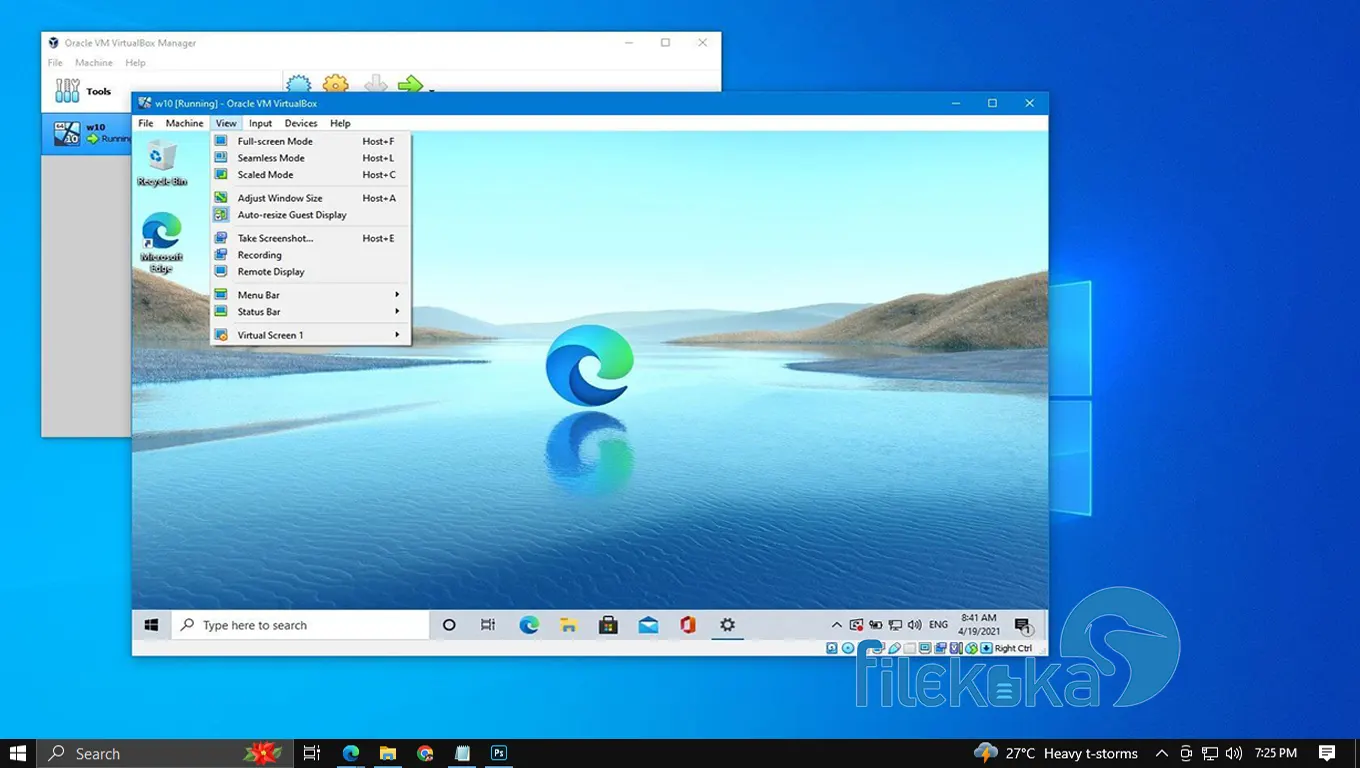
Task: Open the Machine menu of the w10 VM window
Action: [184, 123]
